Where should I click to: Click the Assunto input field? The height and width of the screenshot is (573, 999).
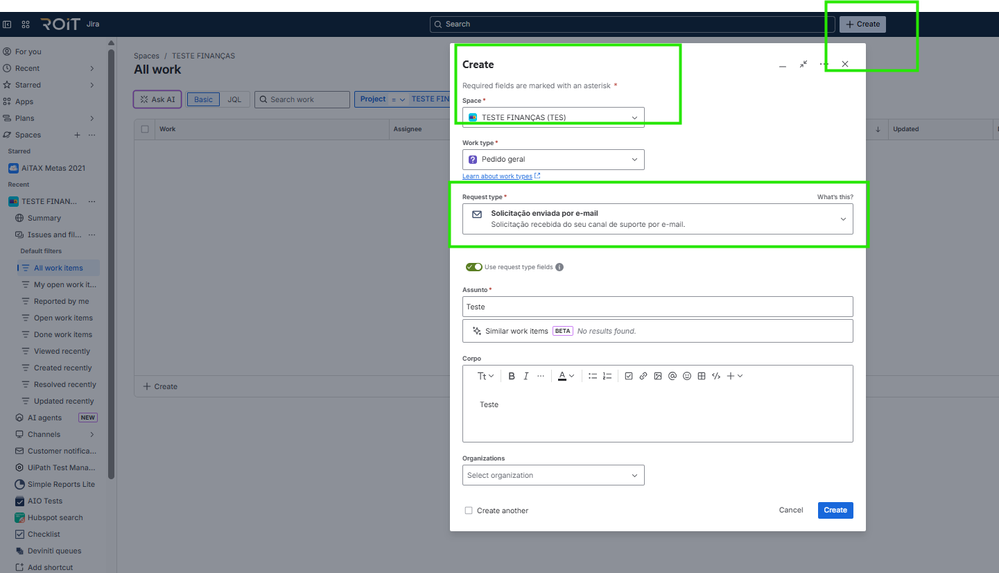(658, 307)
